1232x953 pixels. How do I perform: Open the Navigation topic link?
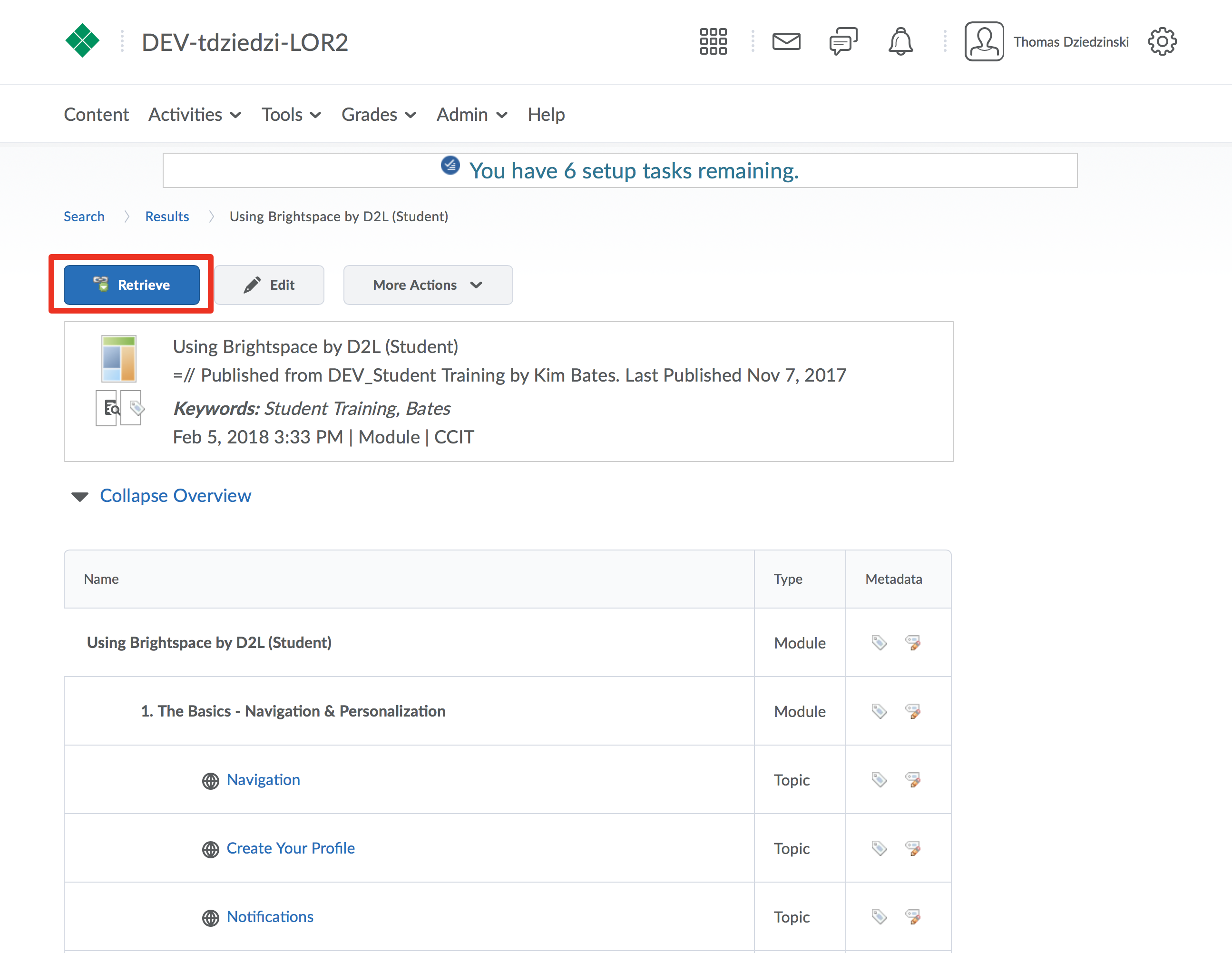264,779
